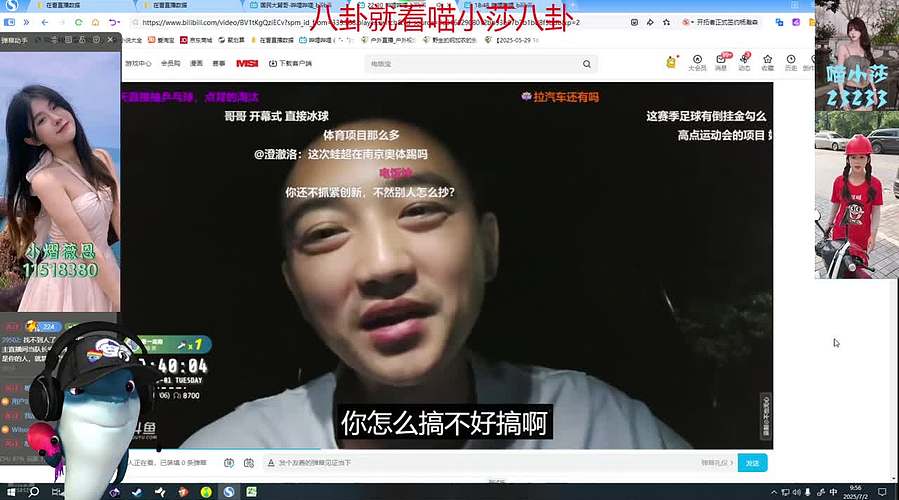This screenshot has width=899, height=500.
Task: Open the 聚划算 bookmark
Action: point(231,40)
